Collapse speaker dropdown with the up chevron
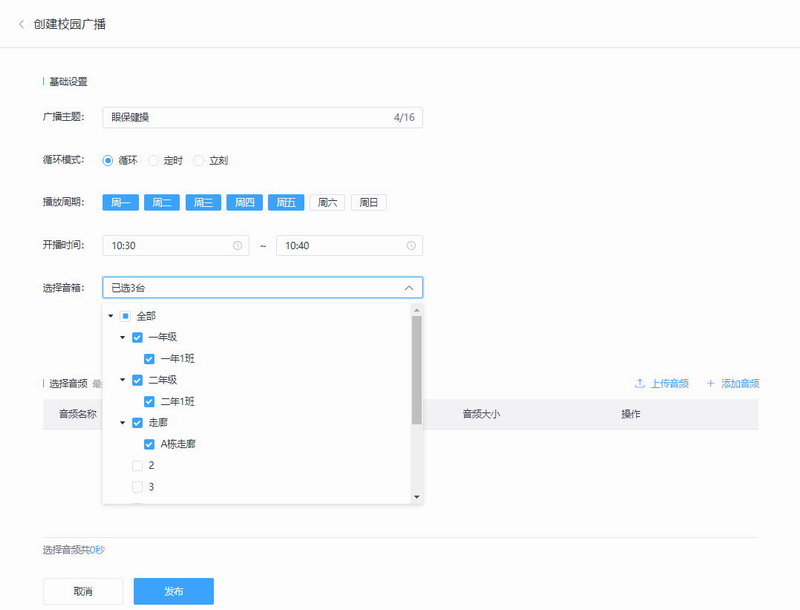The width and height of the screenshot is (800, 610). click(x=408, y=288)
